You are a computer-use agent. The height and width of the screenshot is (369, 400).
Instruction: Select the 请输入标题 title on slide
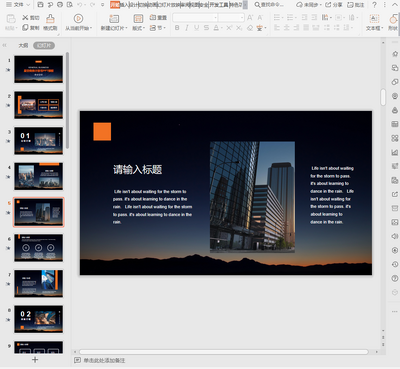[x=138, y=169]
